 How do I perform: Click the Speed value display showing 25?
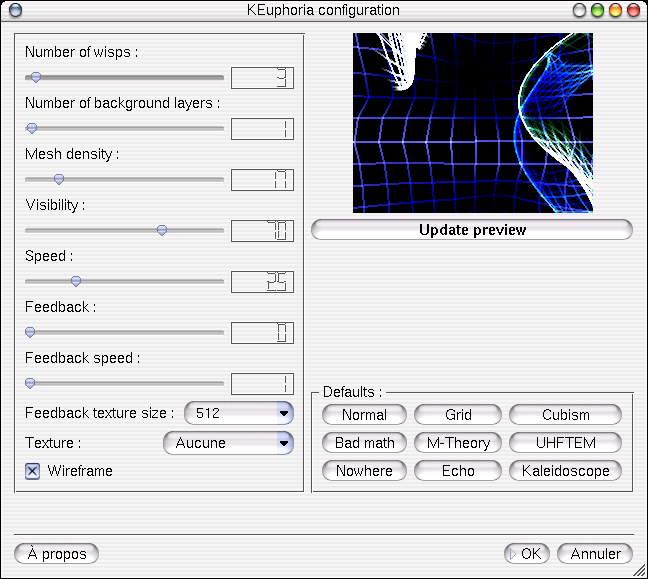point(262,282)
